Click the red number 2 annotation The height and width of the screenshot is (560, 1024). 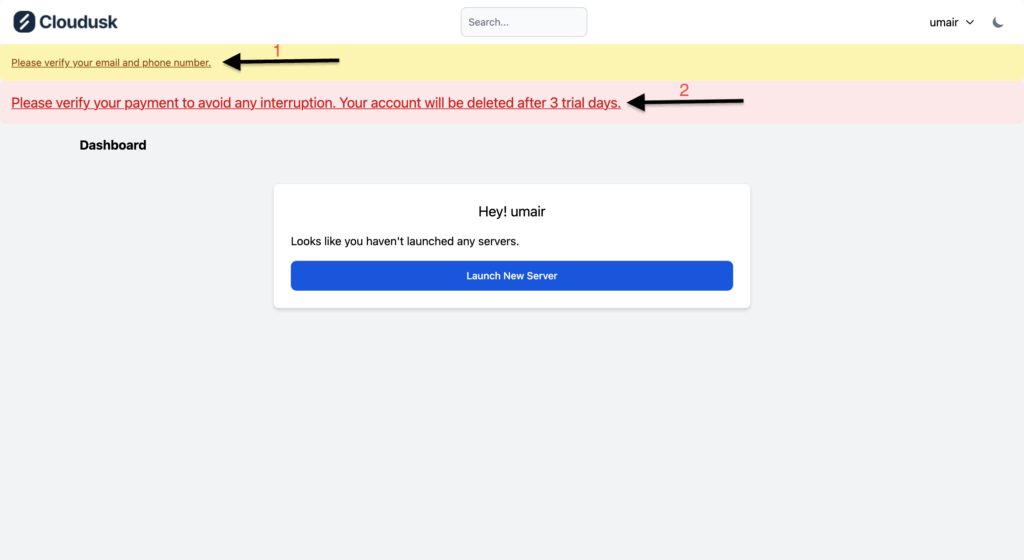(x=684, y=90)
